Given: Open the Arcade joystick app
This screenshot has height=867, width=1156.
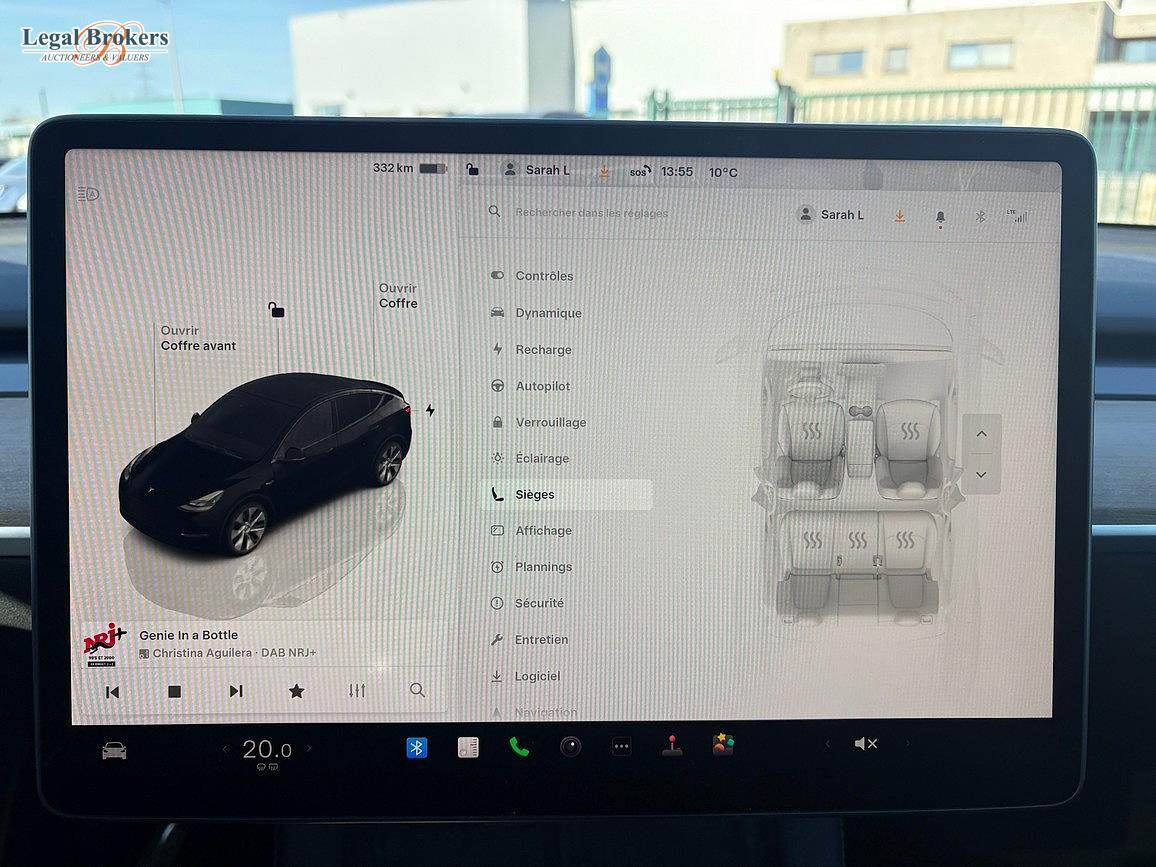Looking at the screenshot, I should coord(672,746).
